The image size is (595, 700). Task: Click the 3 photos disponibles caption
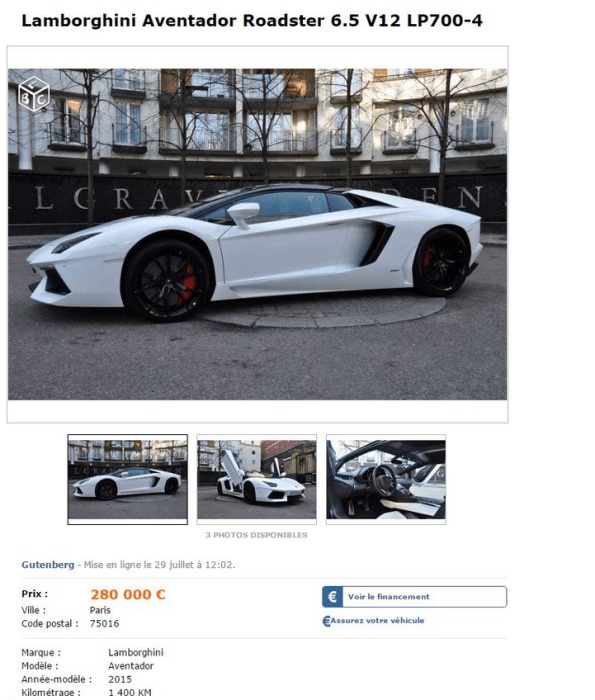257,535
